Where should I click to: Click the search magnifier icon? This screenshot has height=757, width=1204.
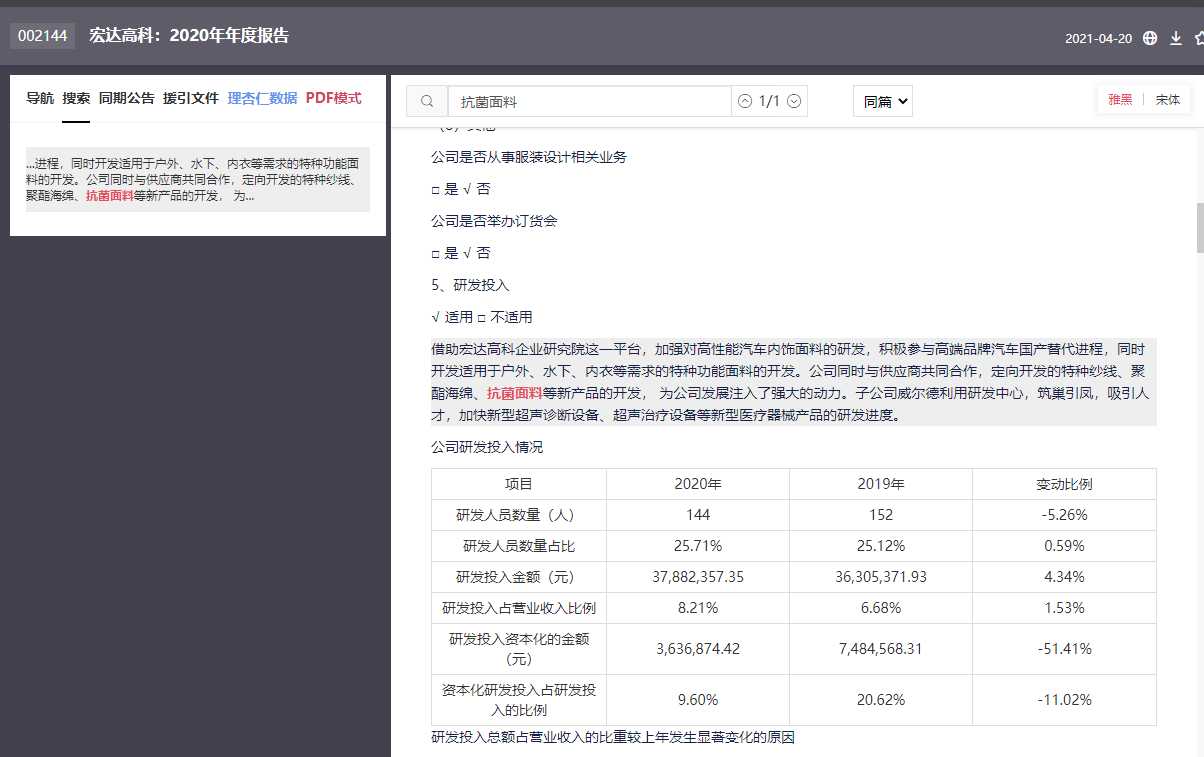pos(427,101)
